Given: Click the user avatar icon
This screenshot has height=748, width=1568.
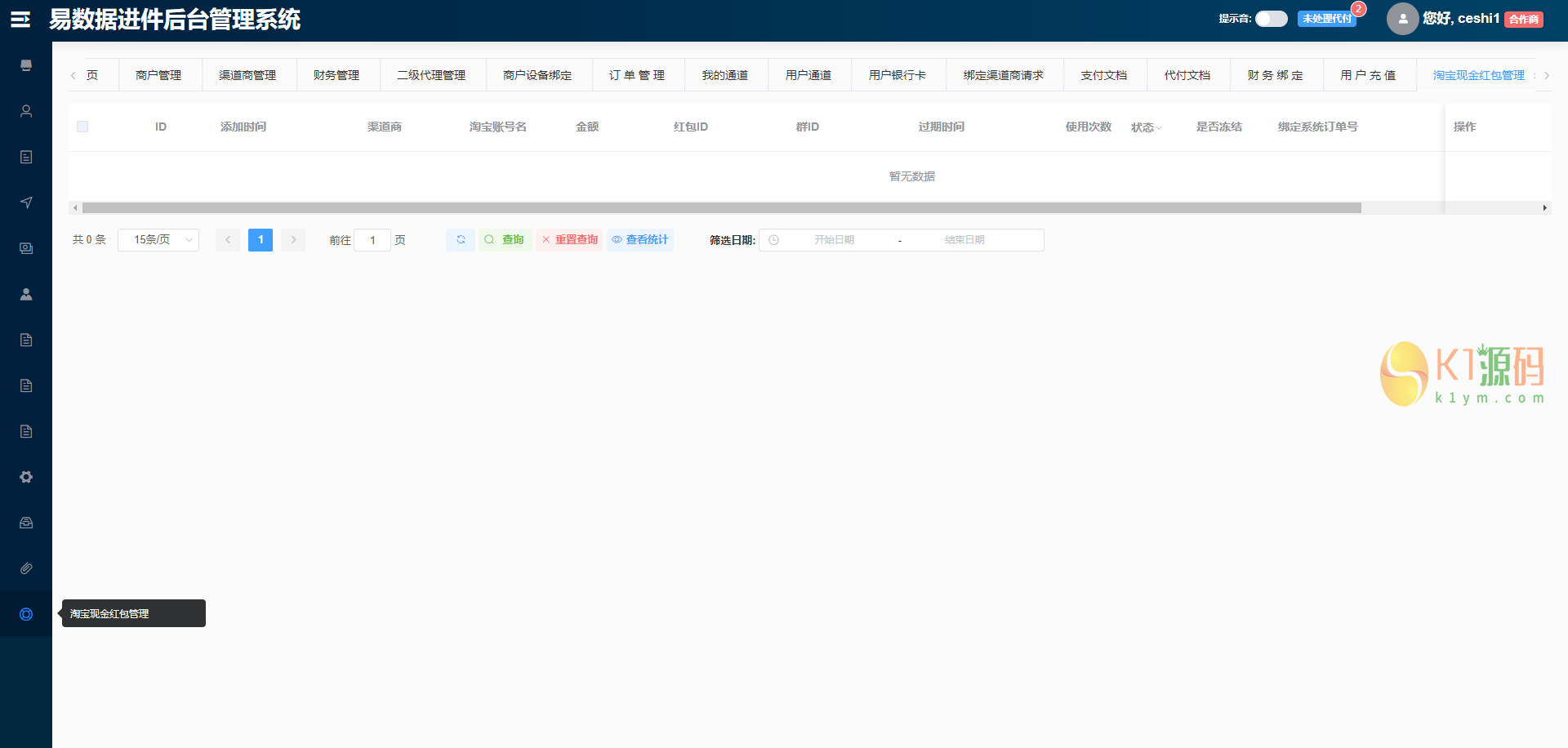Looking at the screenshot, I should 1402,19.
